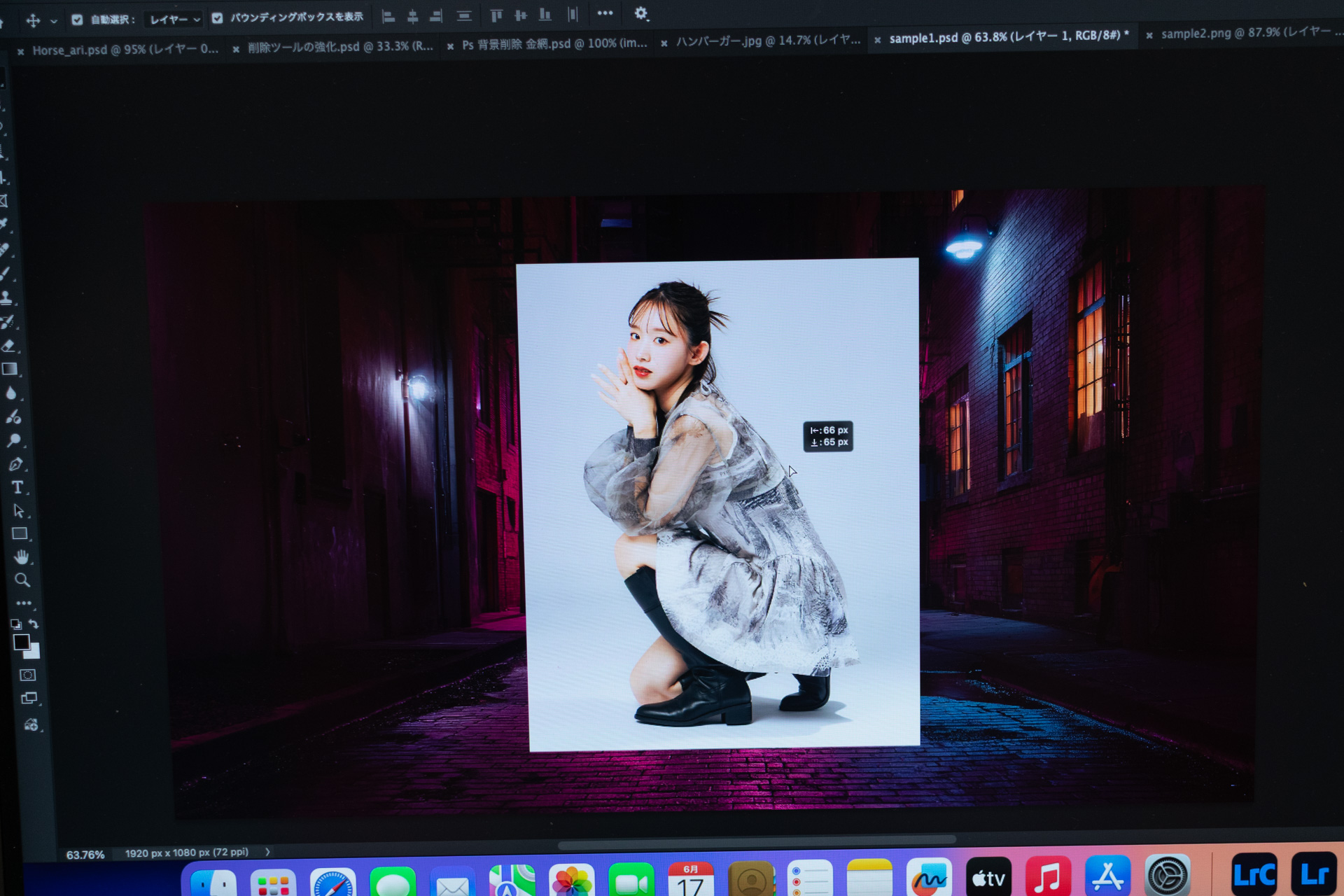Open Apple TV from the Dock
1344x896 pixels.
(x=988, y=876)
